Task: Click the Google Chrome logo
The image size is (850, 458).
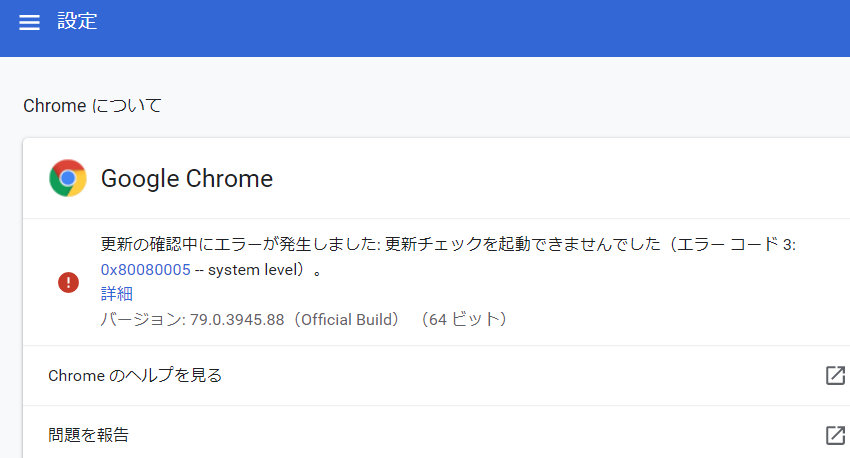Action: (68, 179)
